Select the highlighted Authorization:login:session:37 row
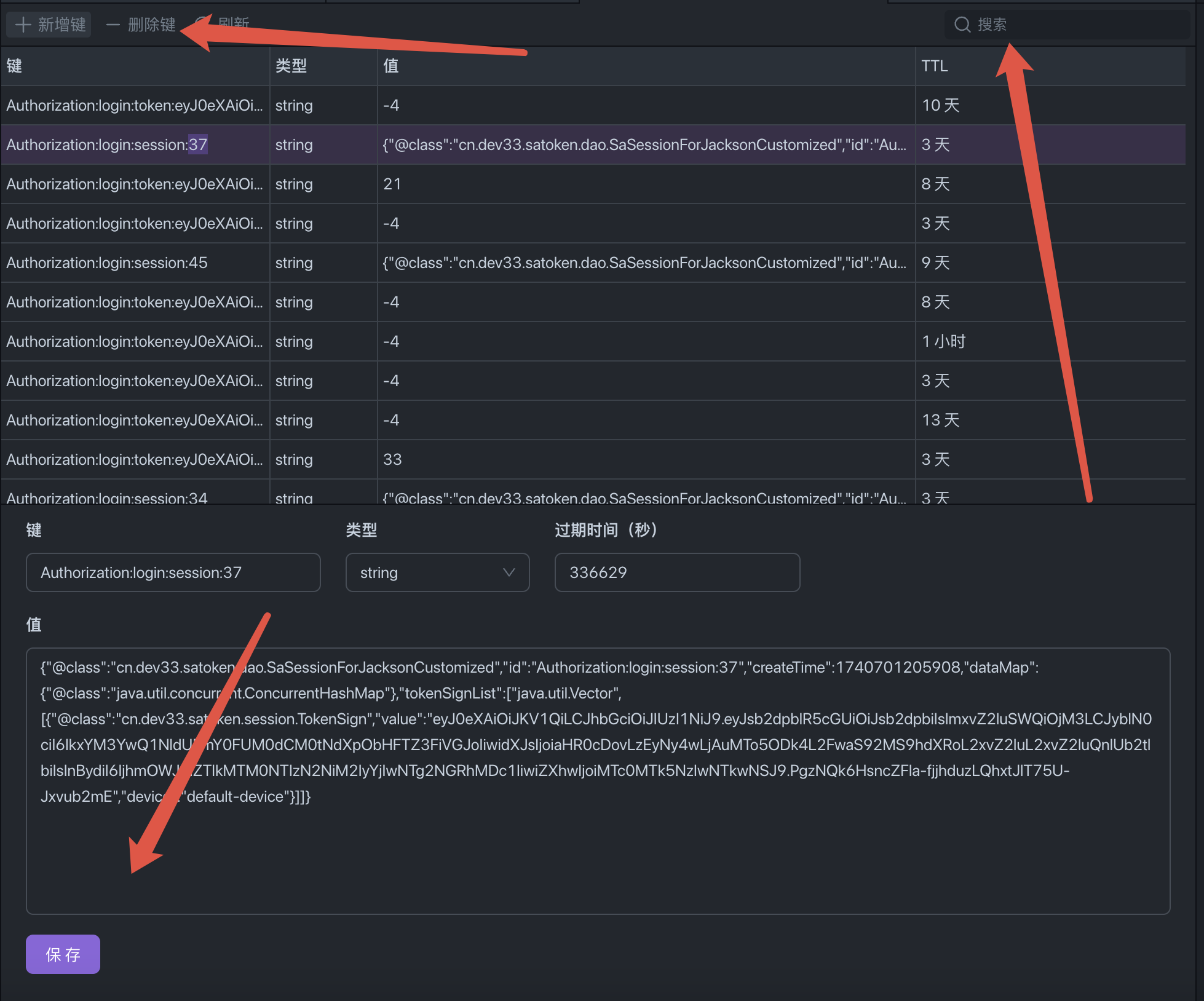1204x1001 pixels. pos(107,144)
